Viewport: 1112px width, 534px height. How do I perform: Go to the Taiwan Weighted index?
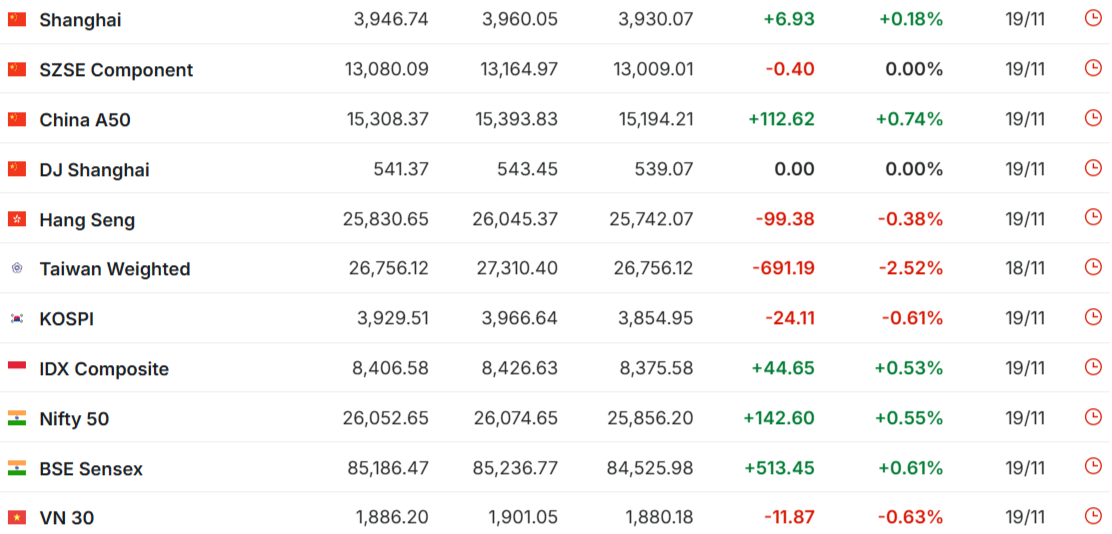[114, 269]
